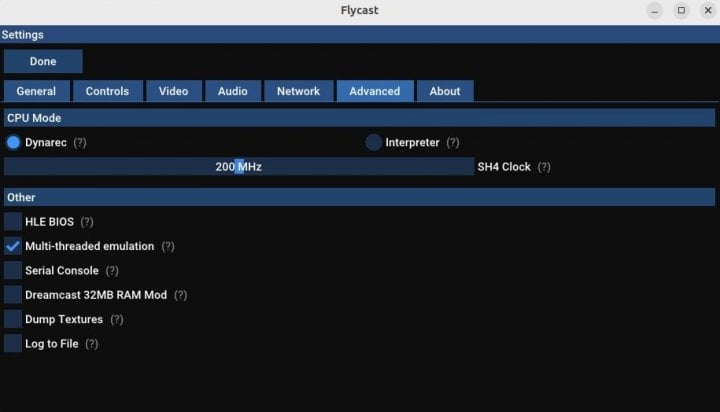Viewport: 720px width, 412px height.
Task: Select the Audio tab
Action: pos(233,91)
